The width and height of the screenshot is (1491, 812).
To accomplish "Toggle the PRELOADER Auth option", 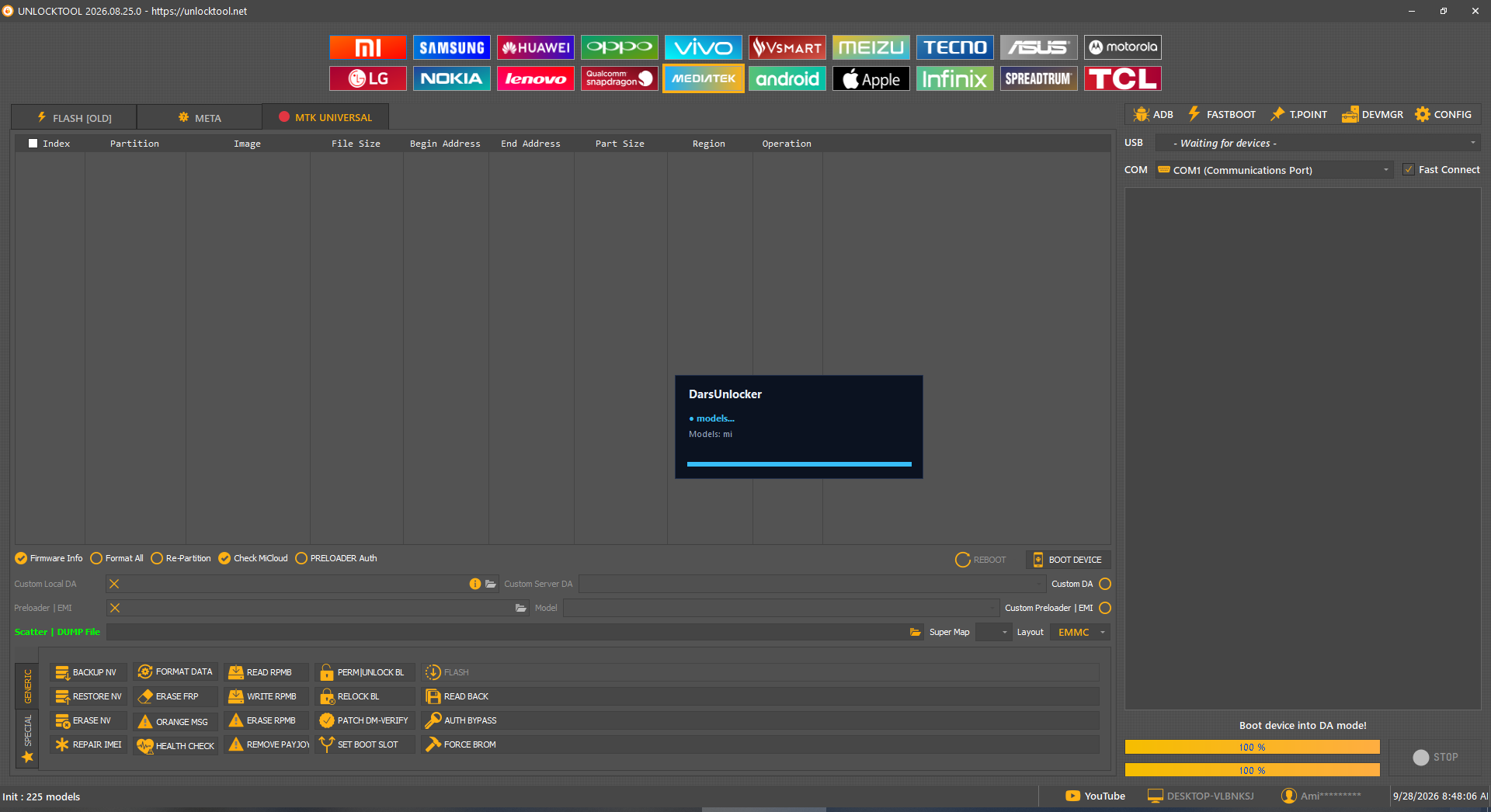I will 336,558.
